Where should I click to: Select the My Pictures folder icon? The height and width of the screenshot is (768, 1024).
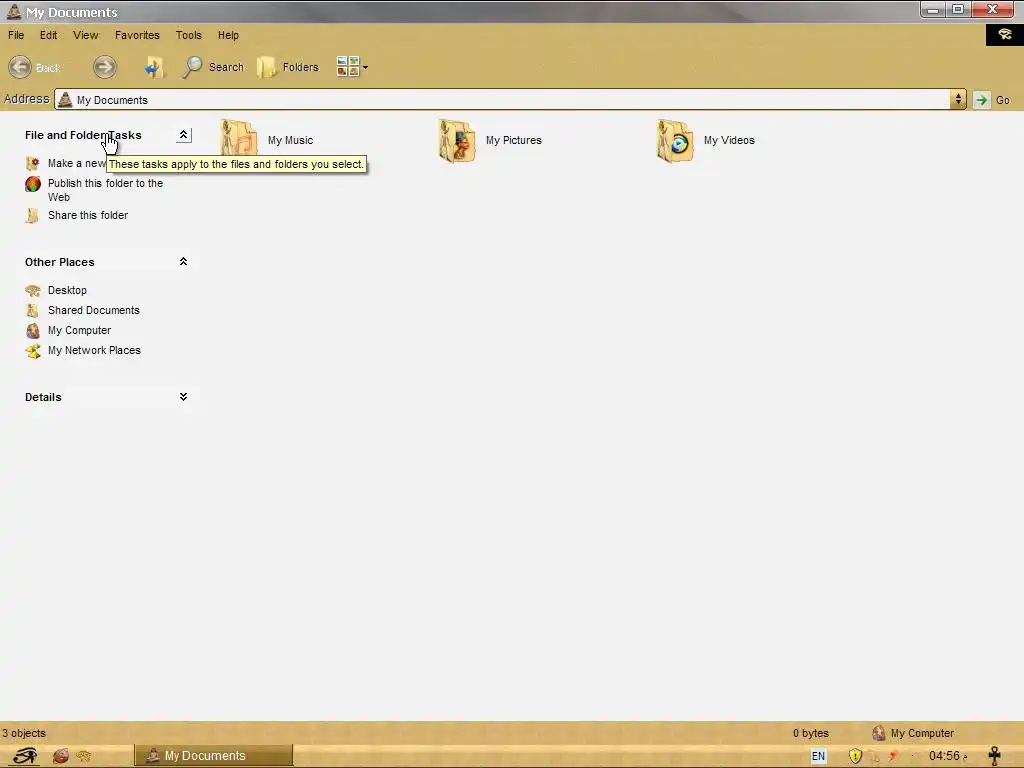(x=457, y=140)
